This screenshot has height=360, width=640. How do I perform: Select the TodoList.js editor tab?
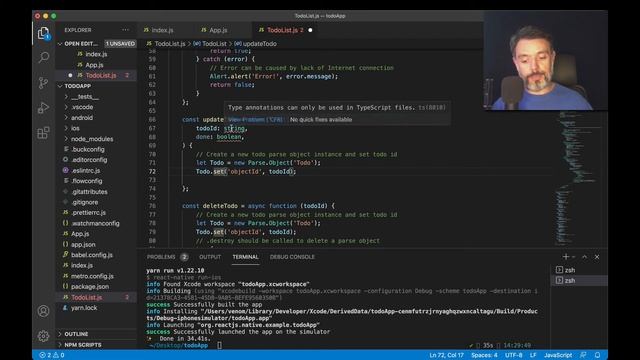pos(285,30)
